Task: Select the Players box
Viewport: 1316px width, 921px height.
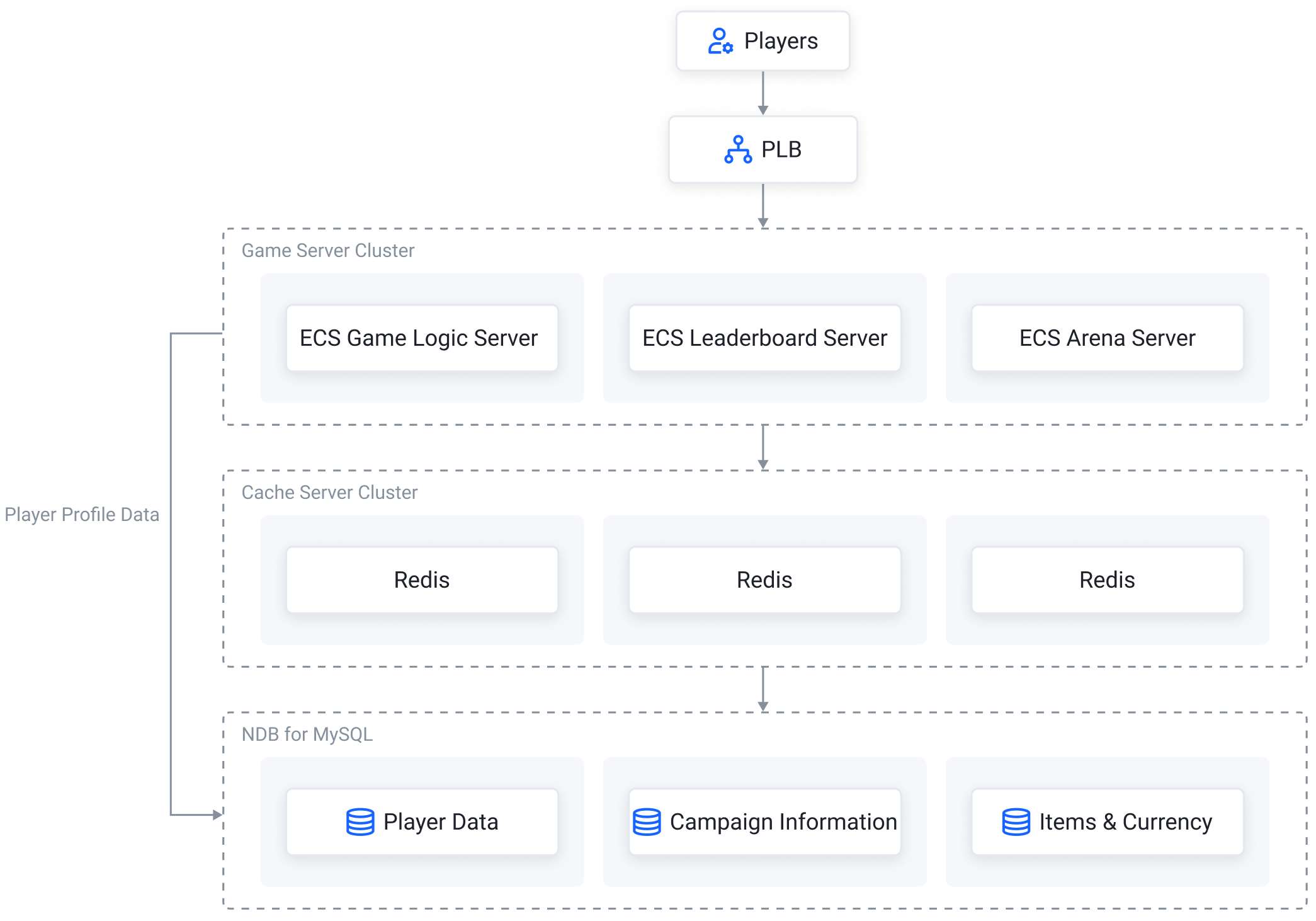Action: coord(763,42)
